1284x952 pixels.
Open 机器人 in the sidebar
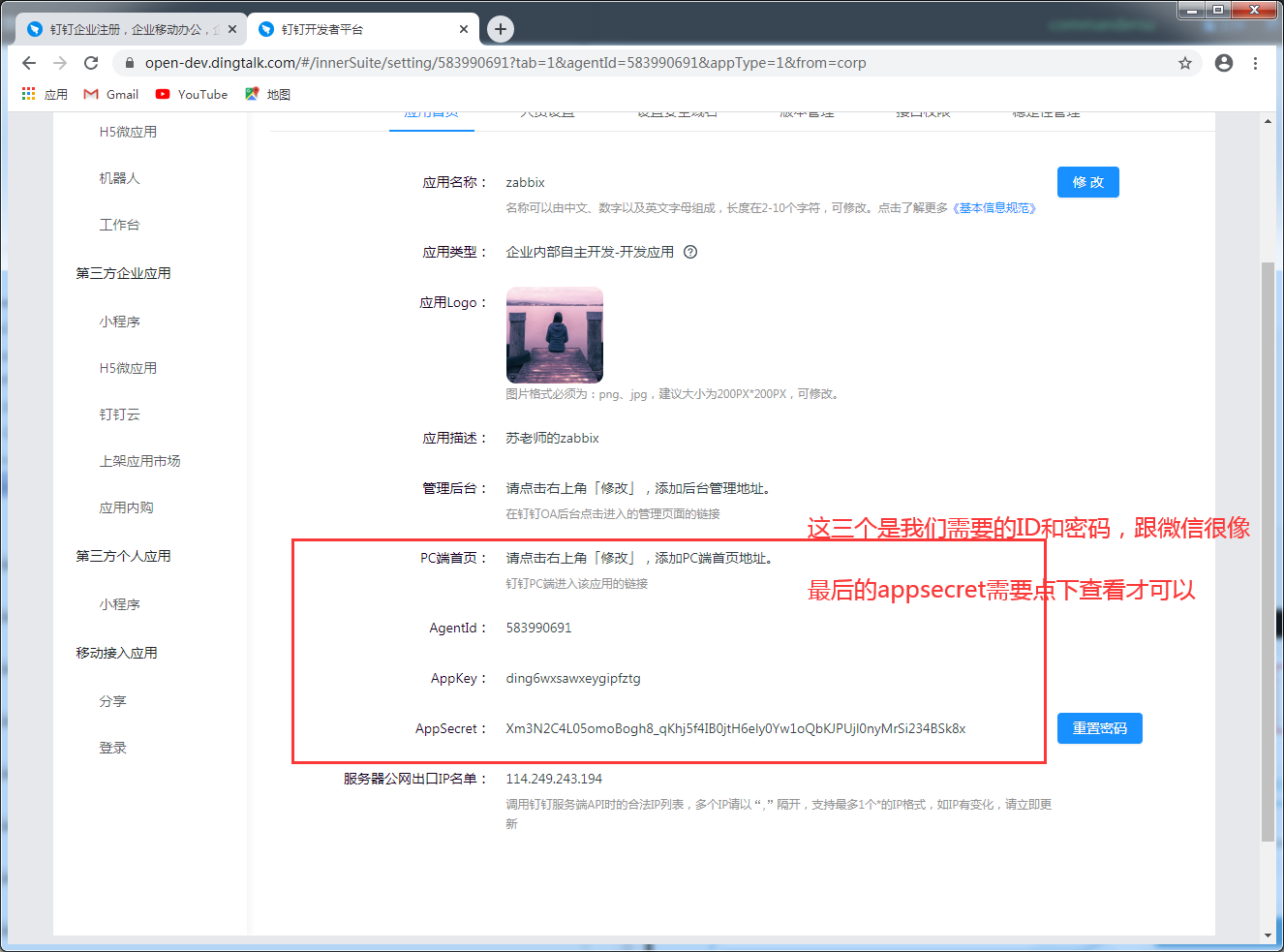click(x=119, y=178)
